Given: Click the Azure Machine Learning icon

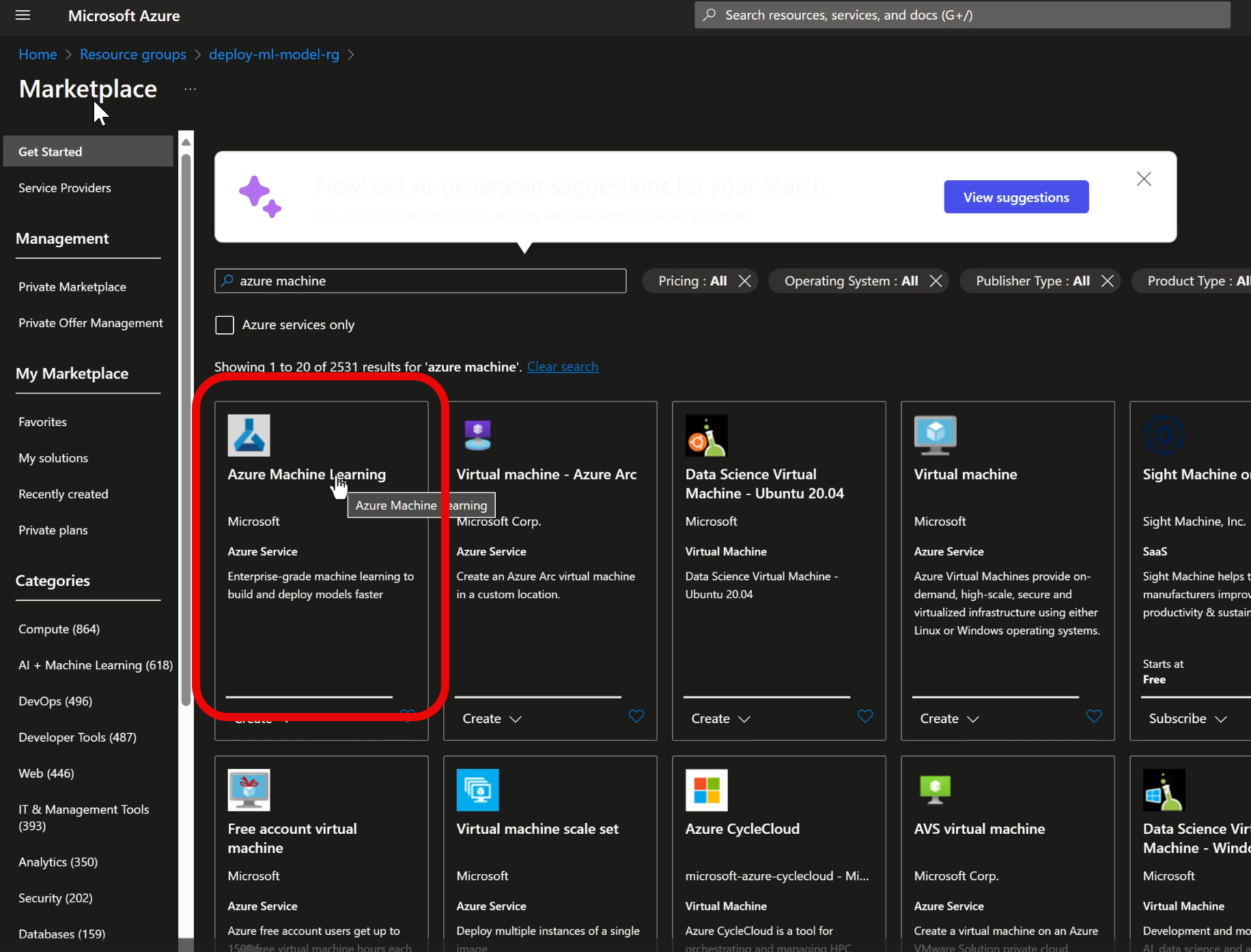Looking at the screenshot, I should pos(249,435).
